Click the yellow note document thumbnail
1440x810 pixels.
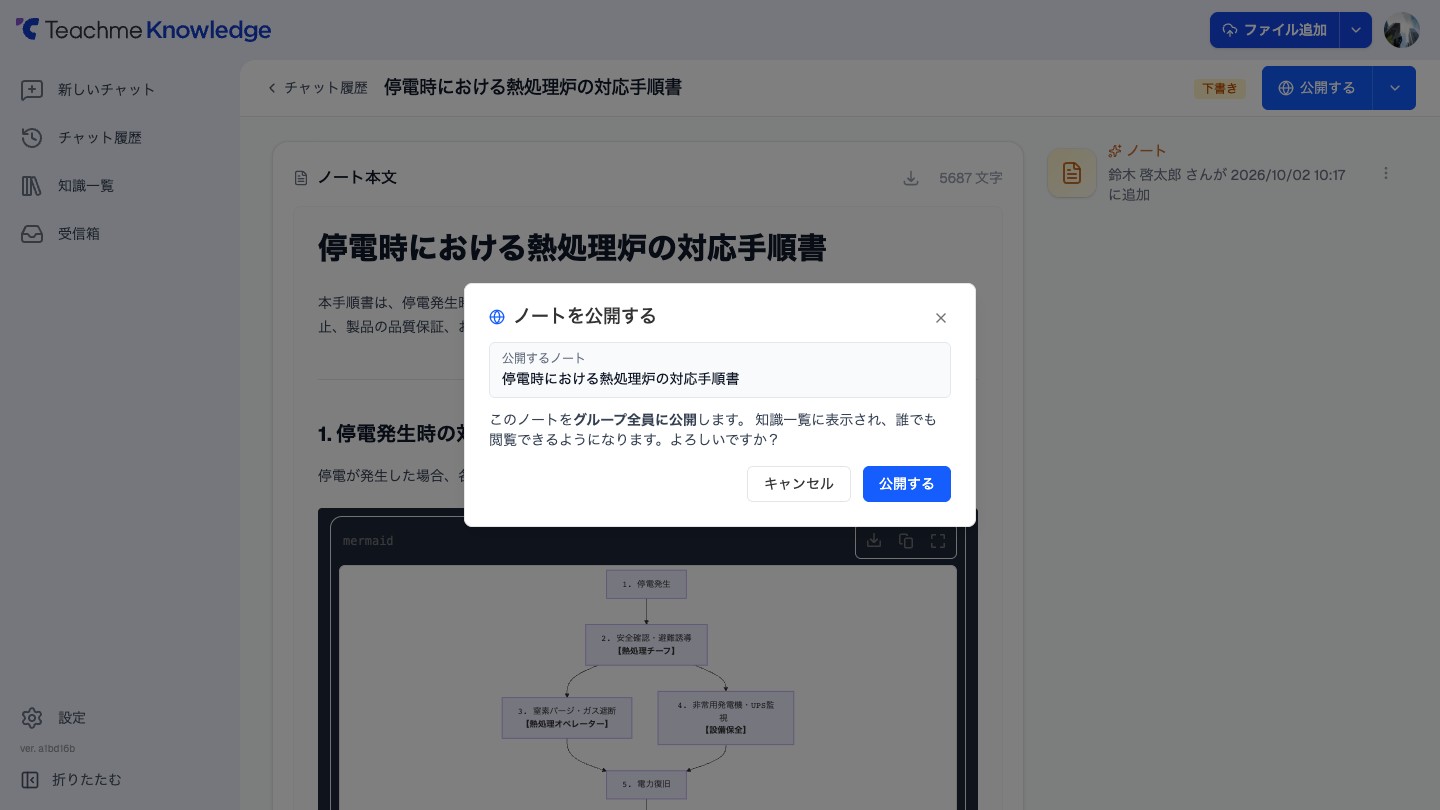pyautogui.click(x=1072, y=173)
